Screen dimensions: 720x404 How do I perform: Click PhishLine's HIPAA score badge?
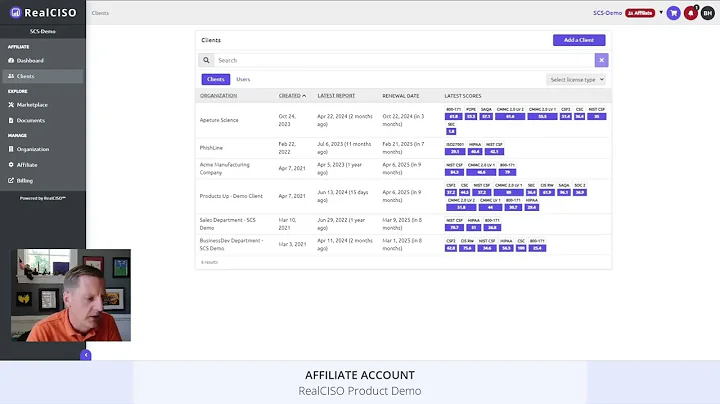click(x=475, y=152)
